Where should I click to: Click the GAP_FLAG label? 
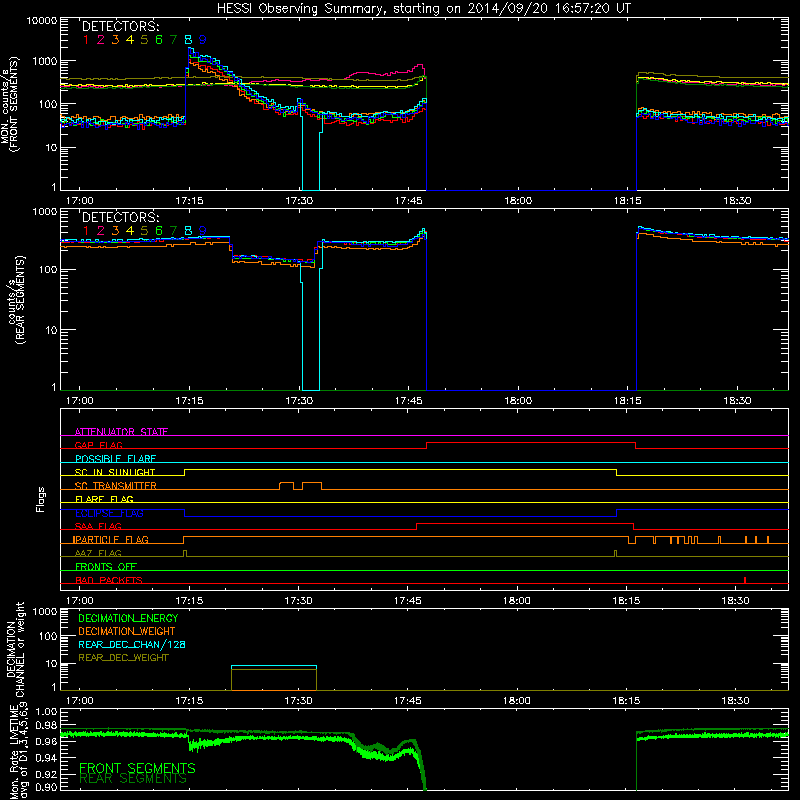tap(98, 445)
